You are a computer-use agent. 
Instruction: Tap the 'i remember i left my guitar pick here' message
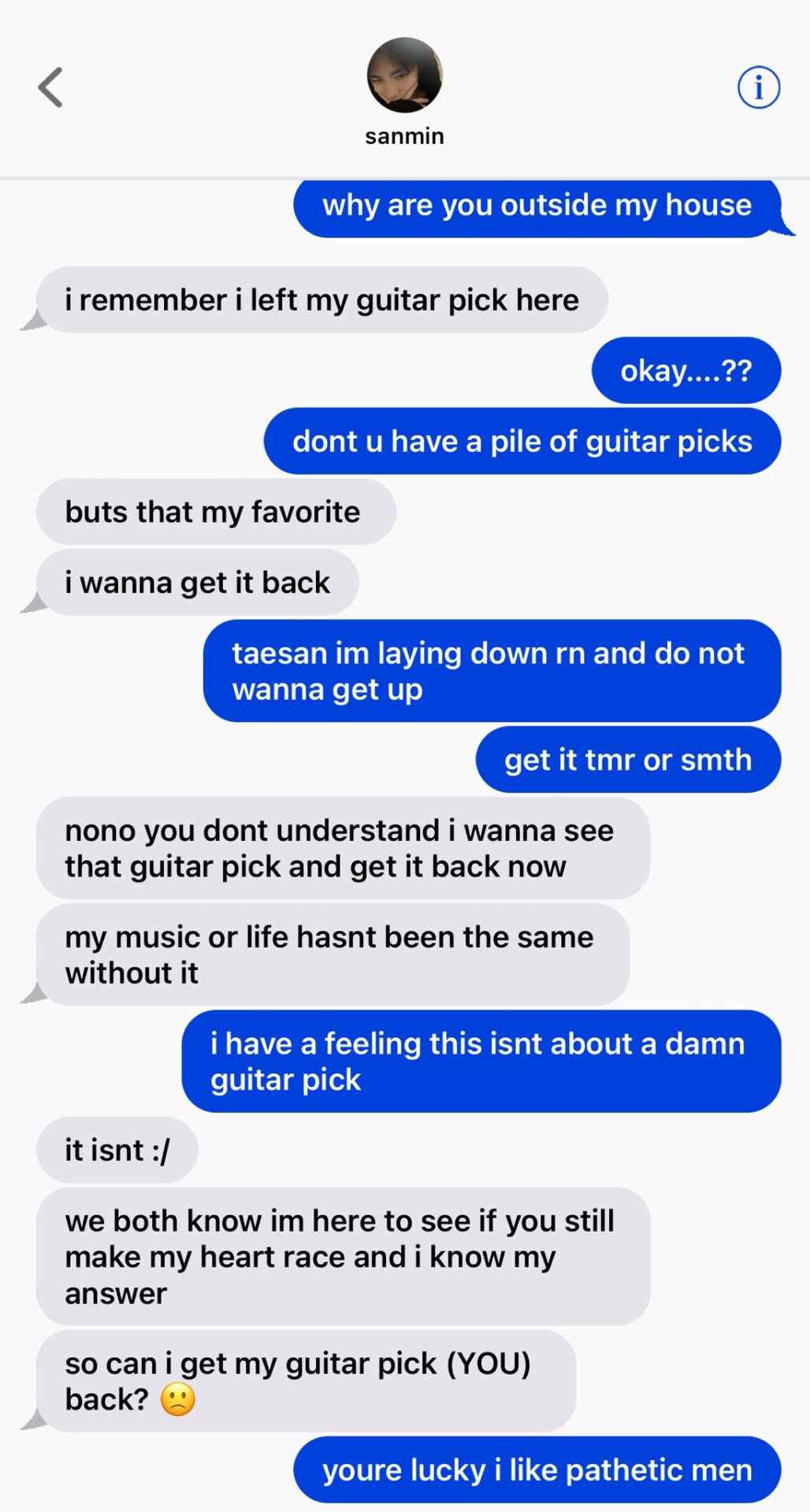point(322,300)
